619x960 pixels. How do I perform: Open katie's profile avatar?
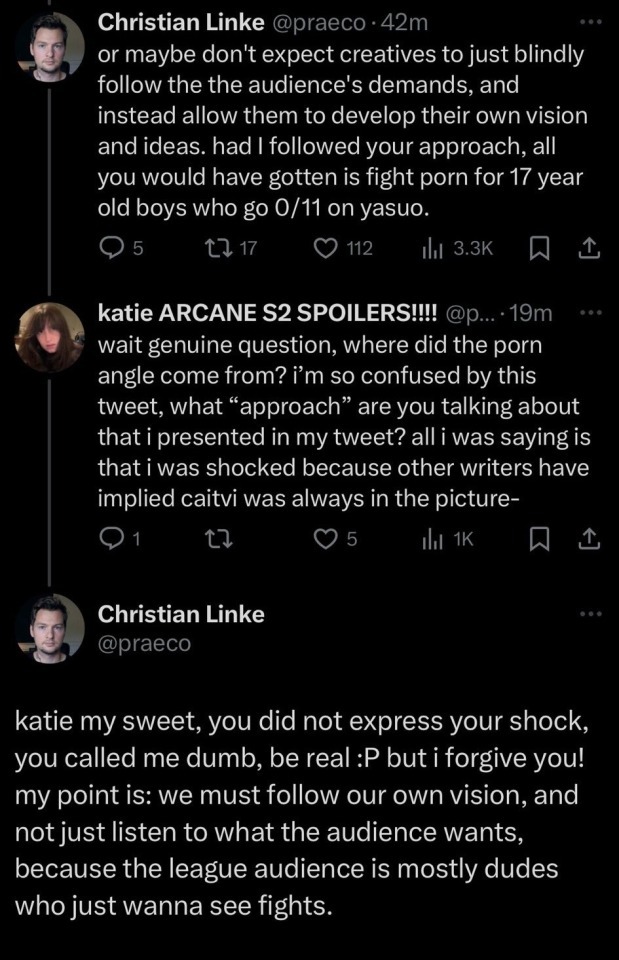click(49, 337)
